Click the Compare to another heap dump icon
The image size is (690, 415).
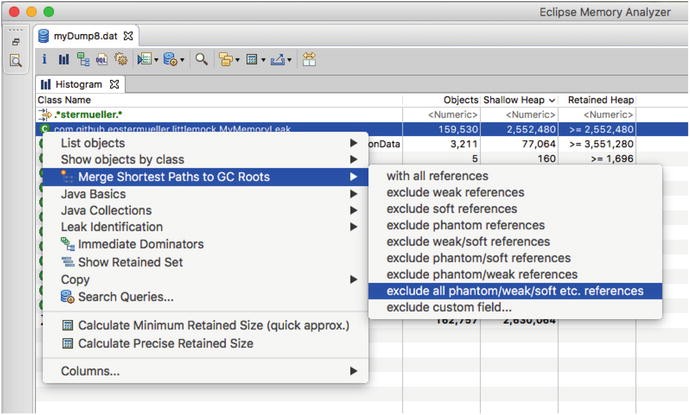click(x=309, y=59)
